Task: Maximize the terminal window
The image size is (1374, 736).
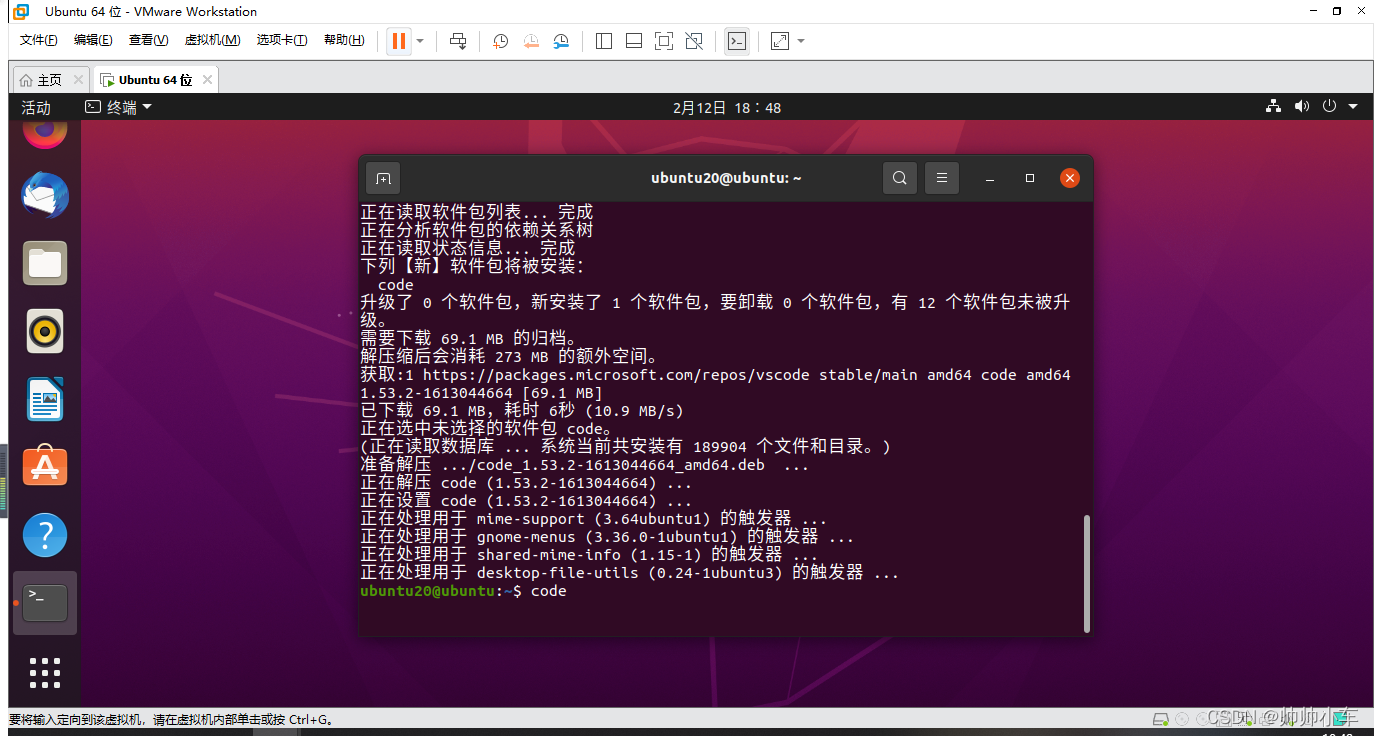Action: [1030, 178]
